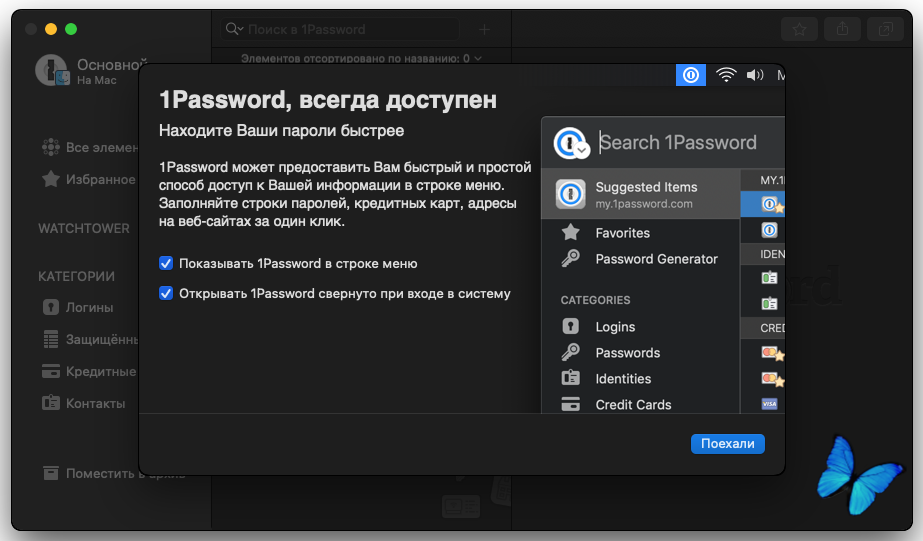Click the plus icon to add new item

(x=484, y=29)
